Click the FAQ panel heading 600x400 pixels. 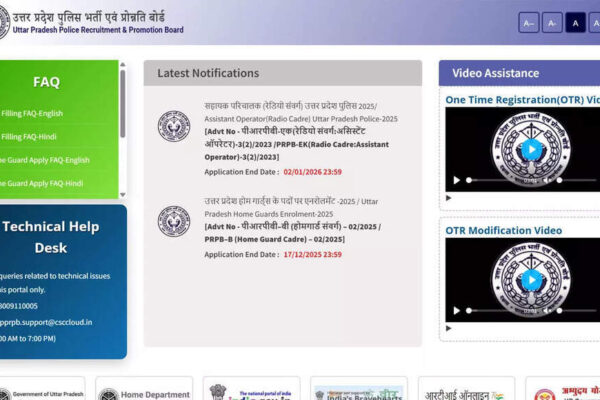coord(46,82)
